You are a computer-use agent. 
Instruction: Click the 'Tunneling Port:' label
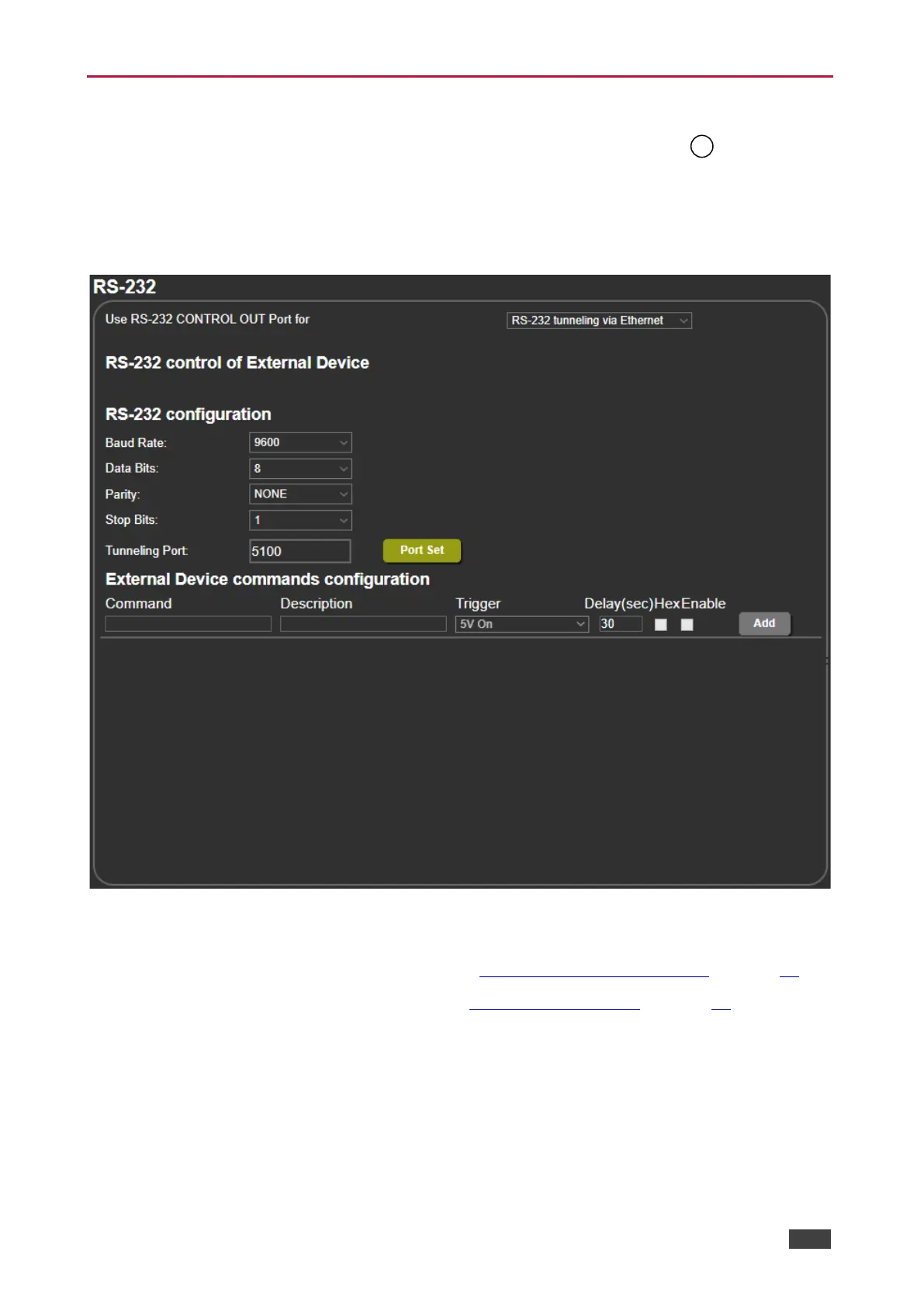(x=147, y=550)
